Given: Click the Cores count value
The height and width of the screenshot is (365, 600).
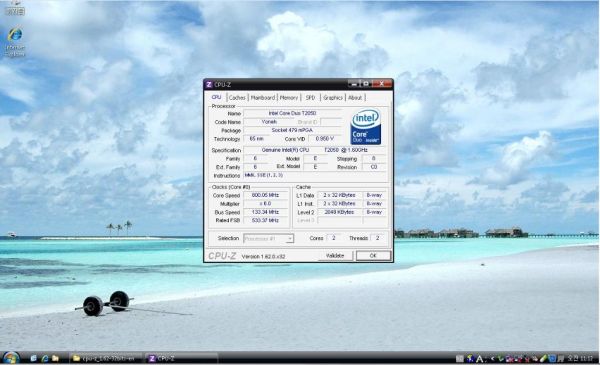Looking at the screenshot, I should 333,238.
